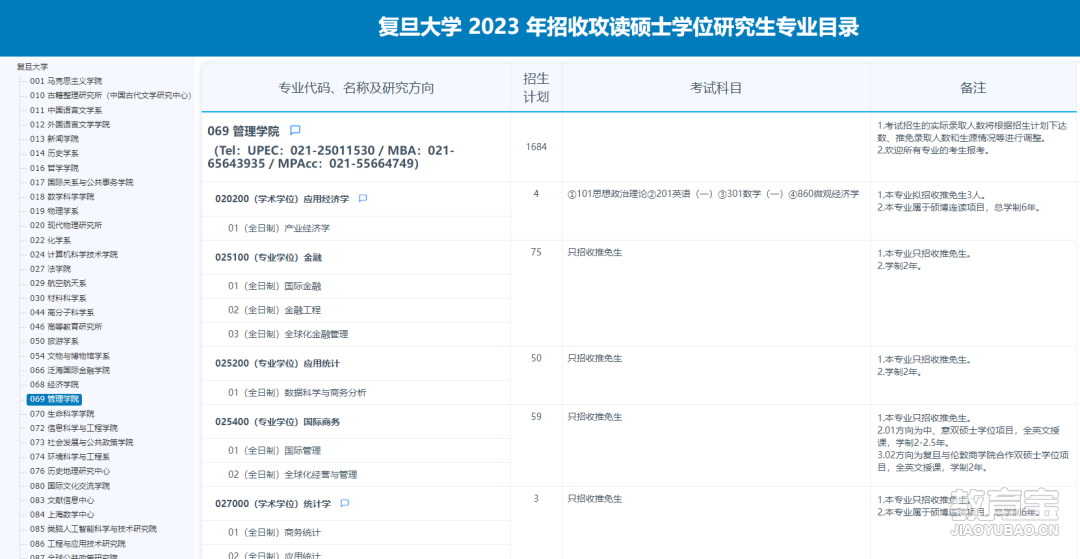Select 050 旅游学系
1080x559 pixels.
54,341
